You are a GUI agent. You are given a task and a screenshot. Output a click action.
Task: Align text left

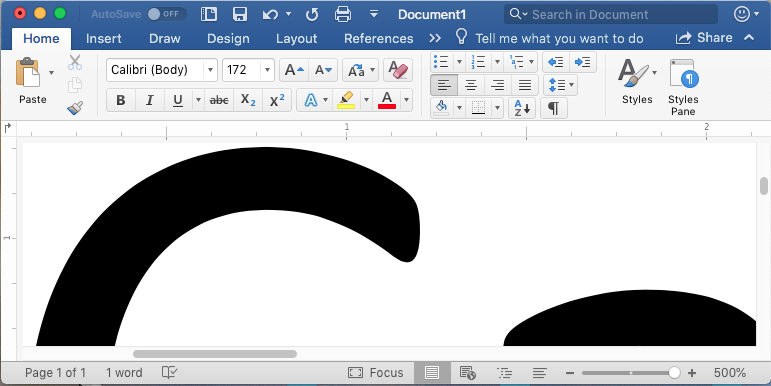click(x=444, y=86)
